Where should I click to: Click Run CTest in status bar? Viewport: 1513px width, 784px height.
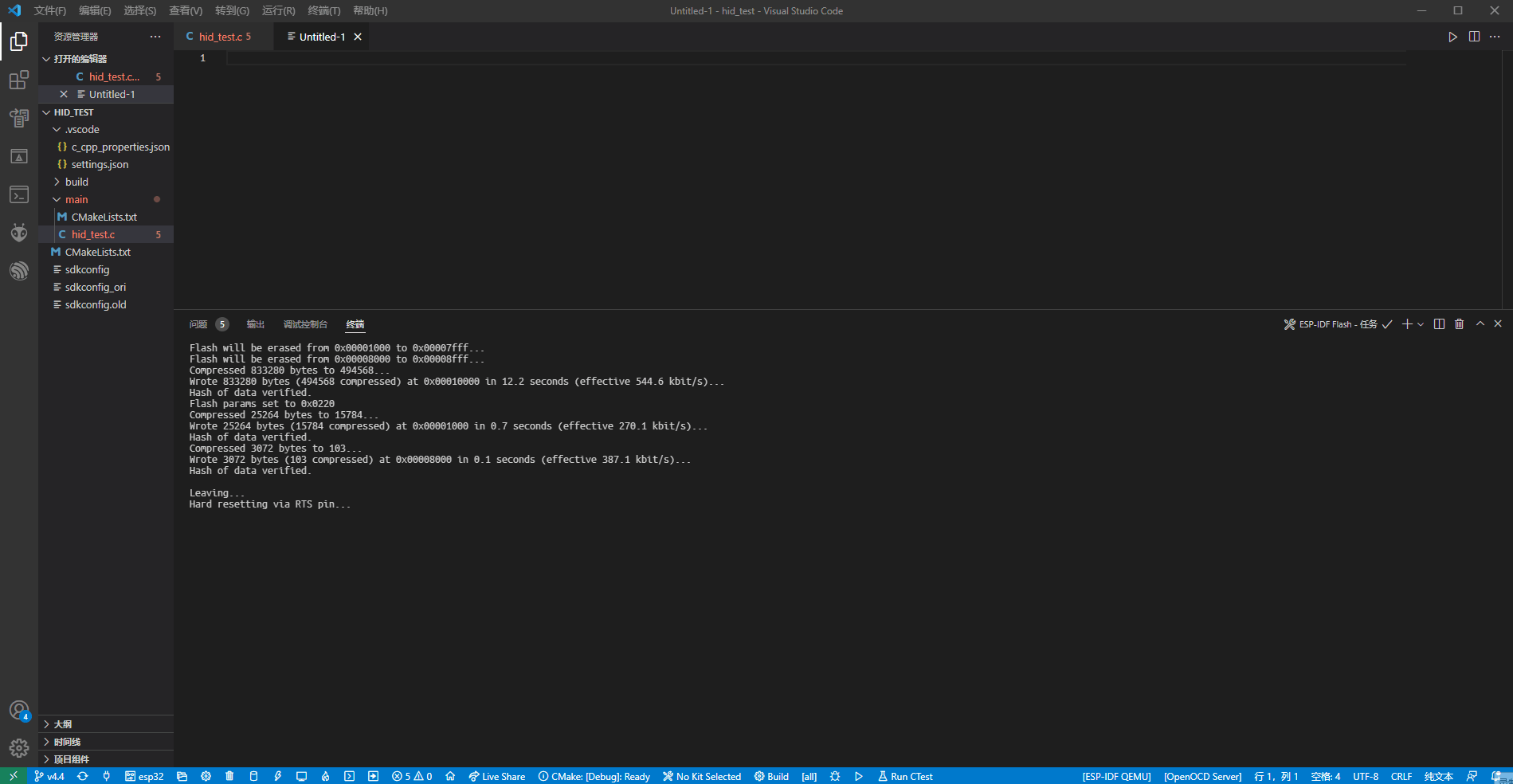click(x=905, y=775)
